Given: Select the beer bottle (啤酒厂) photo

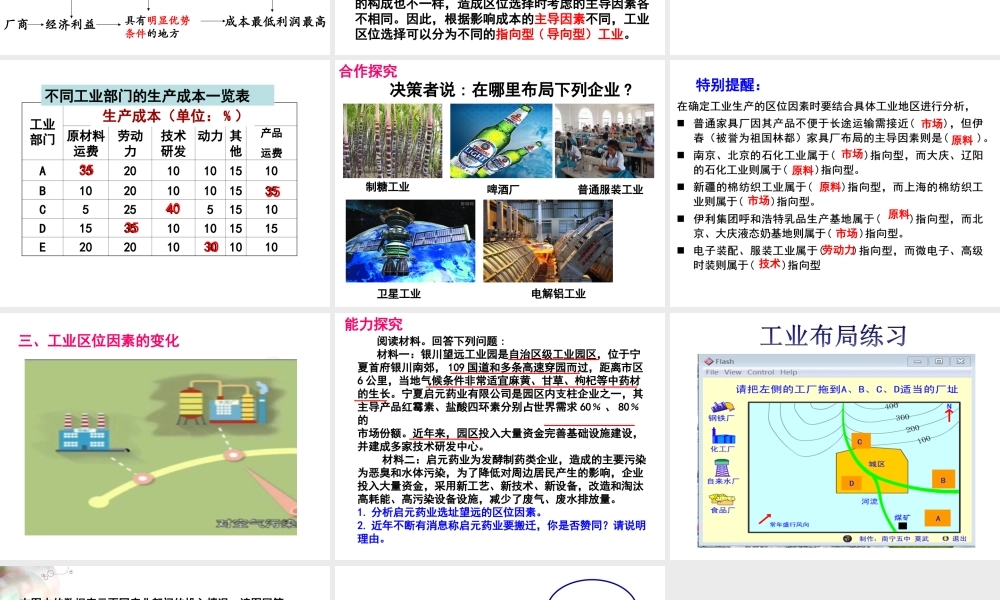Looking at the screenshot, I should point(501,141).
